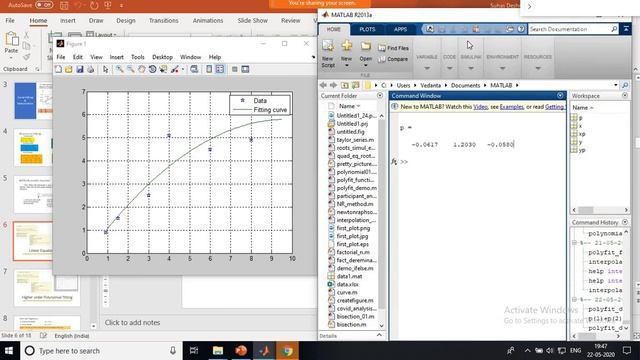
Task: Click search icon at right of MATLAB address bar
Action: (x=625, y=85)
